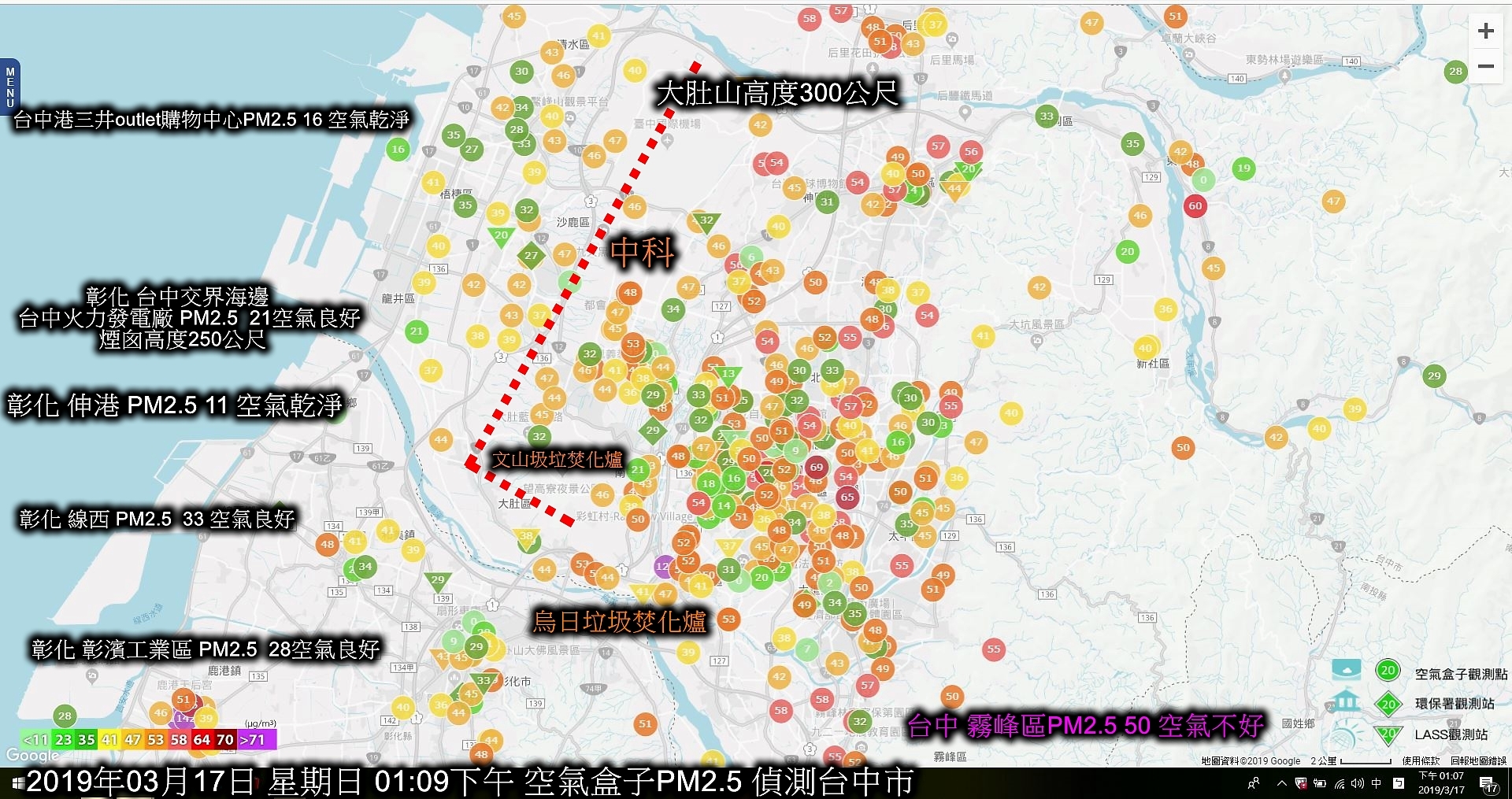Click triangle 20 LASS marker near 沙鹿區
The height and width of the screenshot is (799, 1512).
pyautogui.click(x=501, y=236)
